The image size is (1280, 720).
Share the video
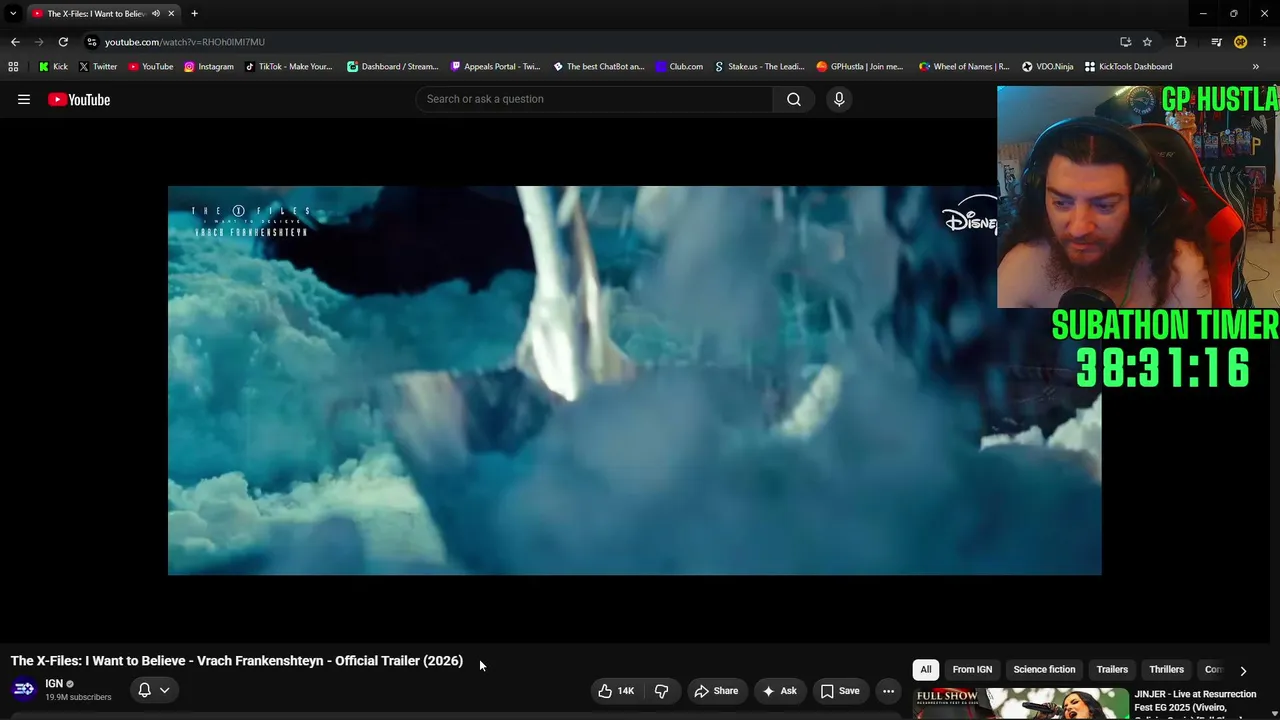click(716, 691)
